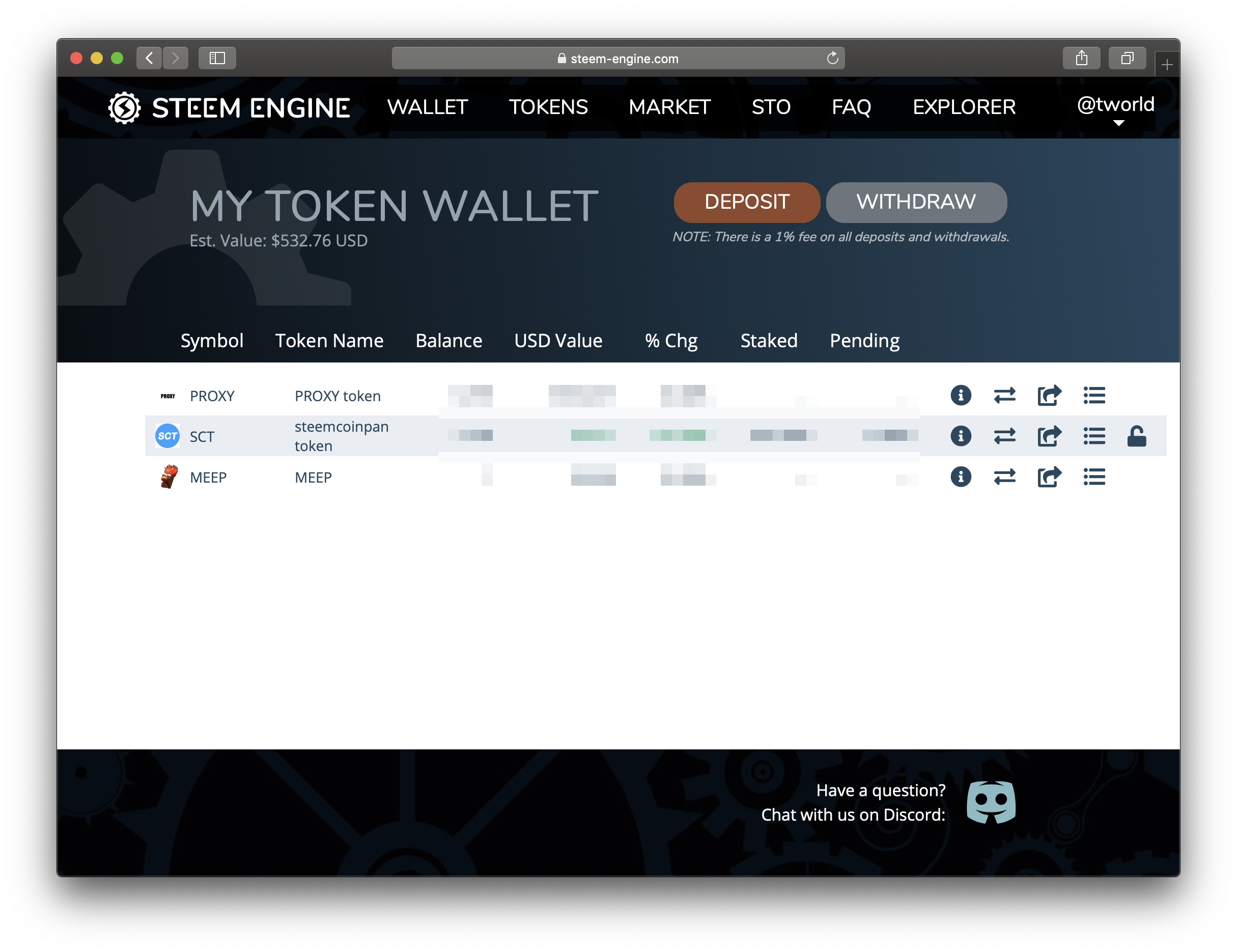The width and height of the screenshot is (1237, 952).
Task: Open a new Safari tab
Action: point(1167,65)
